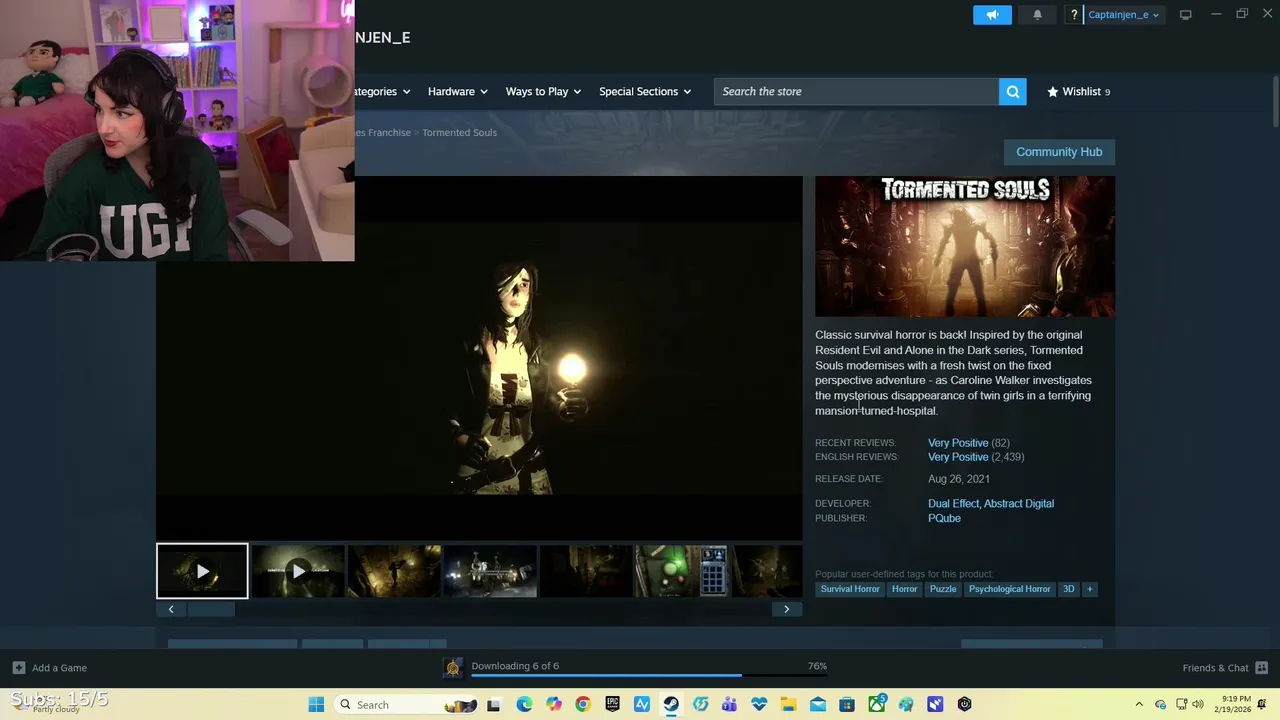Open the developer Dual Effect link
This screenshot has height=720, width=1280.
[x=953, y=504]
